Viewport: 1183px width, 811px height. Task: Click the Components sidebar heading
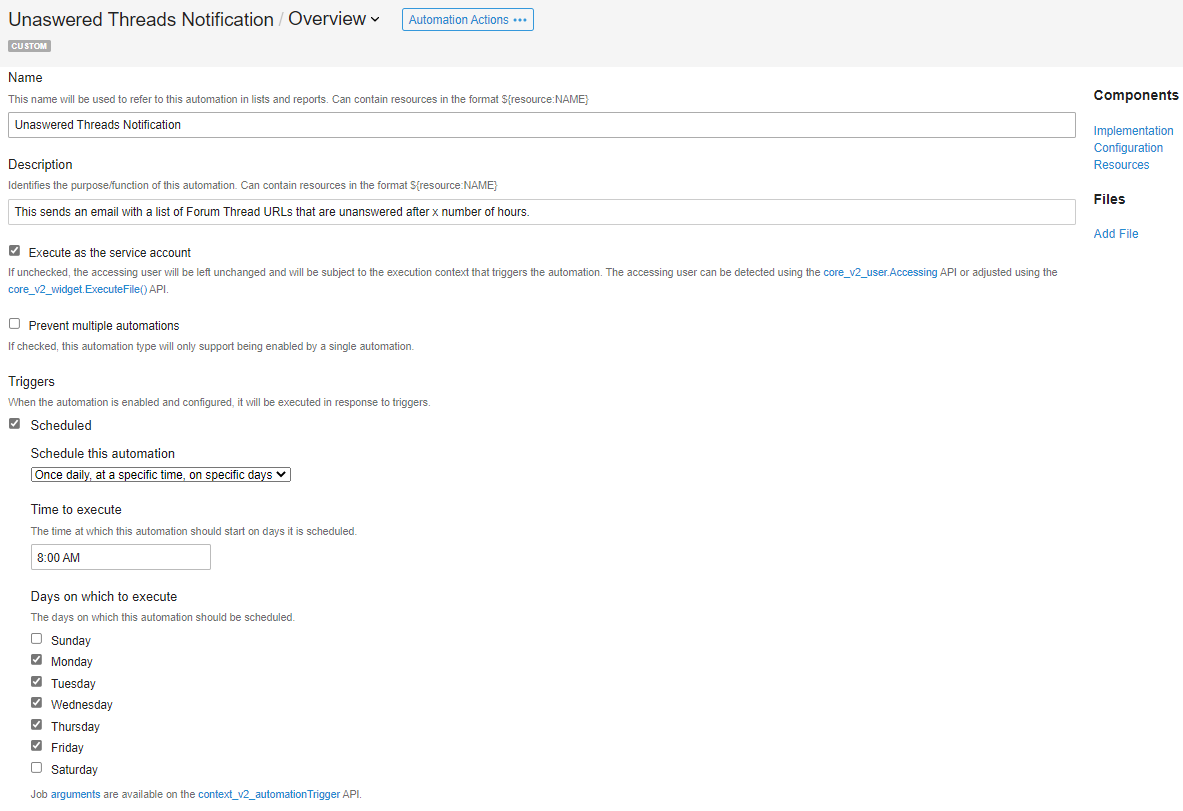pyautogui.click(x=1135, y=96)
